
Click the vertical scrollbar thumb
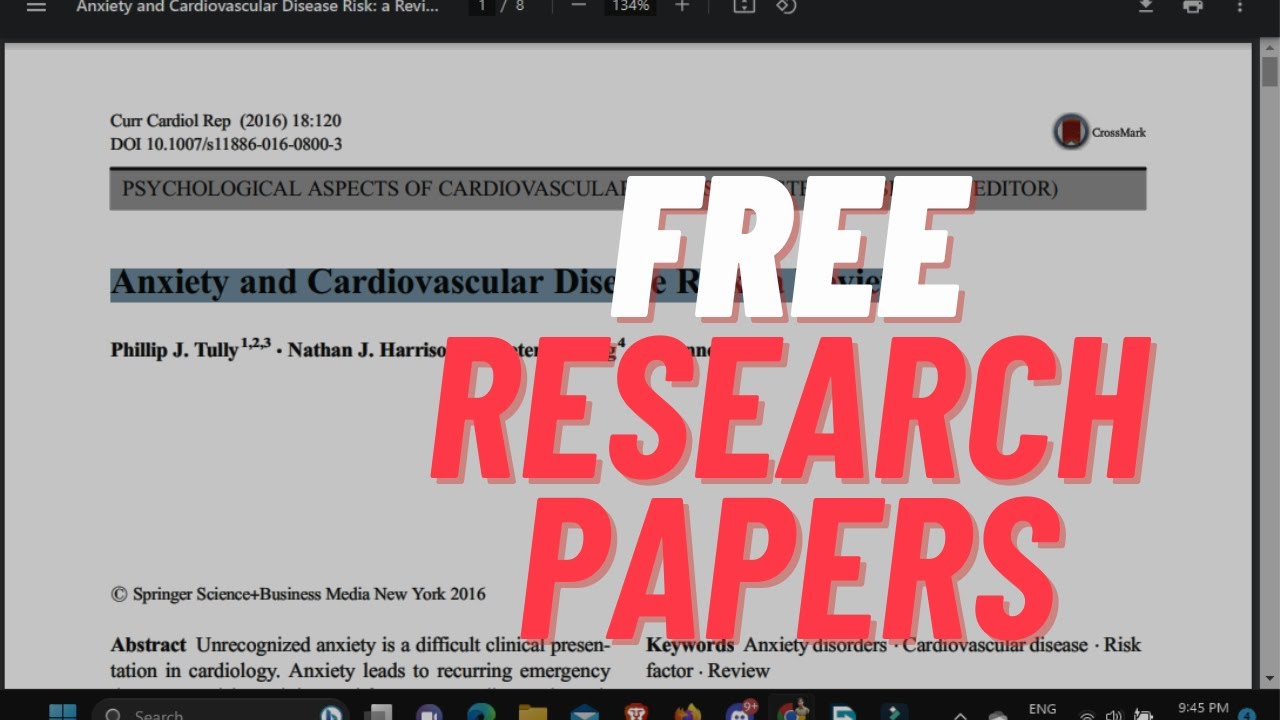tap(1269, 72)
